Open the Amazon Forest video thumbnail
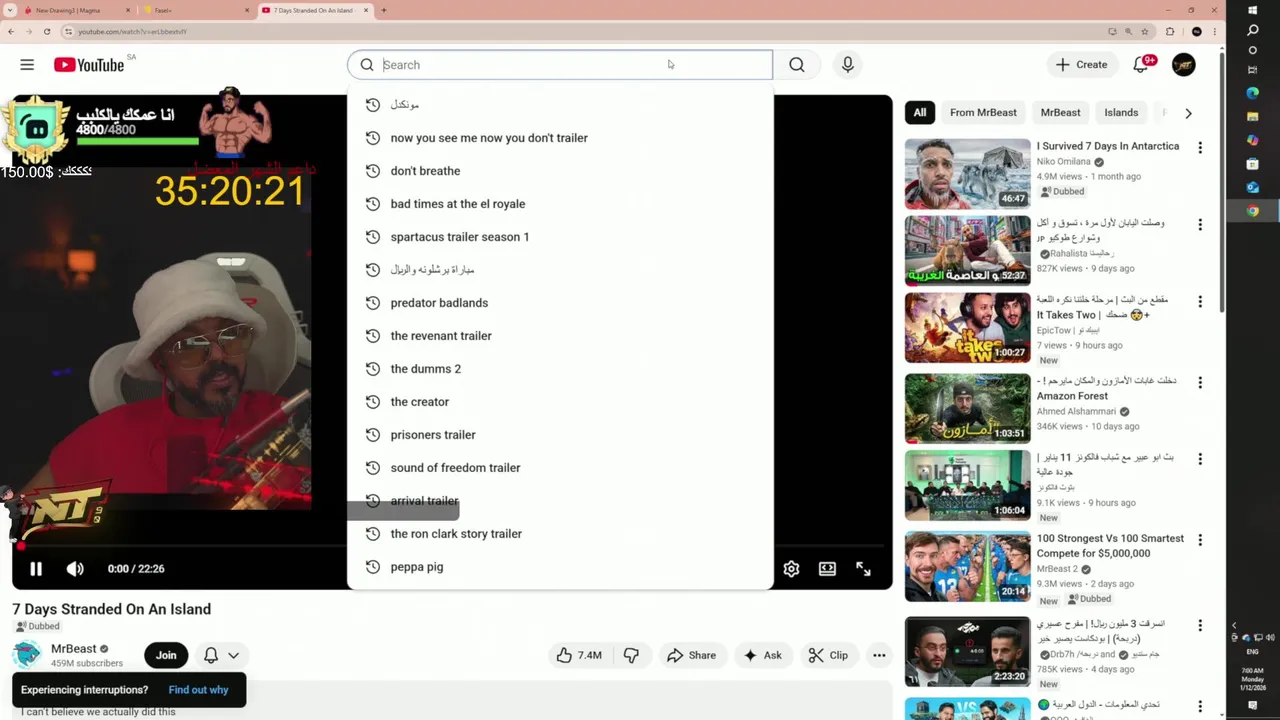Viewport: 1280px width, 720px height. 967,408
